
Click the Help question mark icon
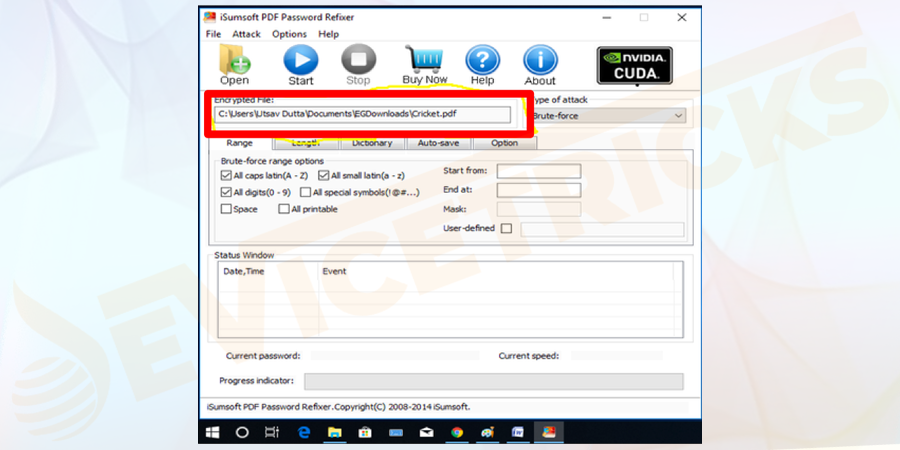(x=482, y=60)
